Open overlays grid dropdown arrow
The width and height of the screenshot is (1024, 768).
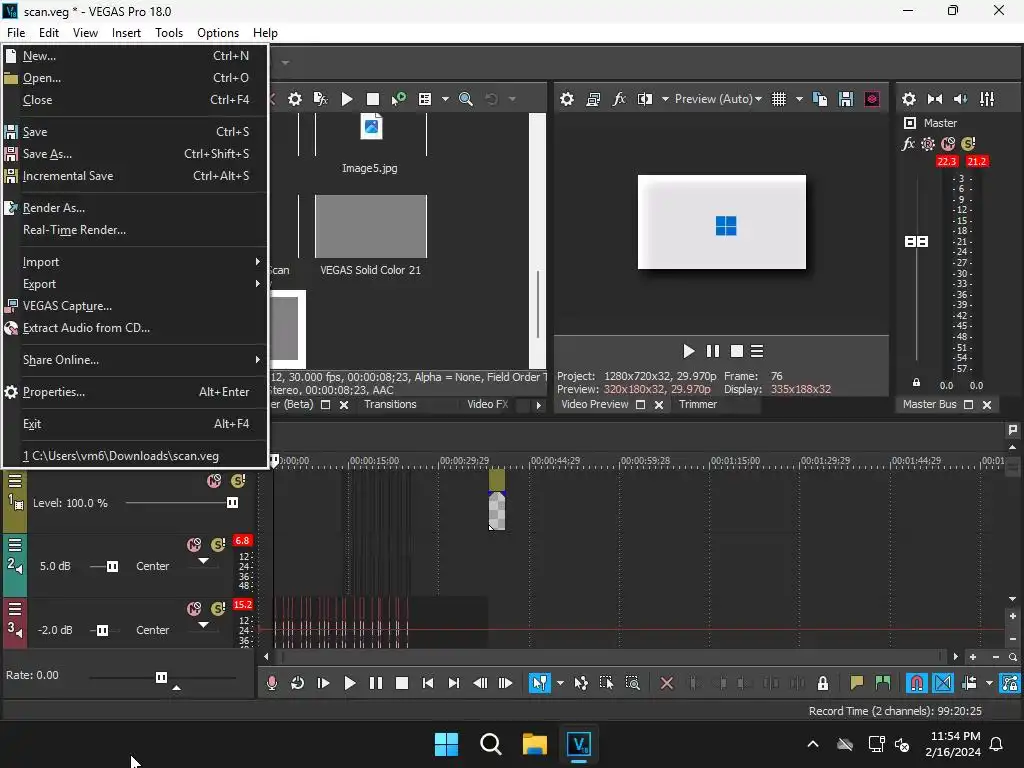tap(799, 99)
